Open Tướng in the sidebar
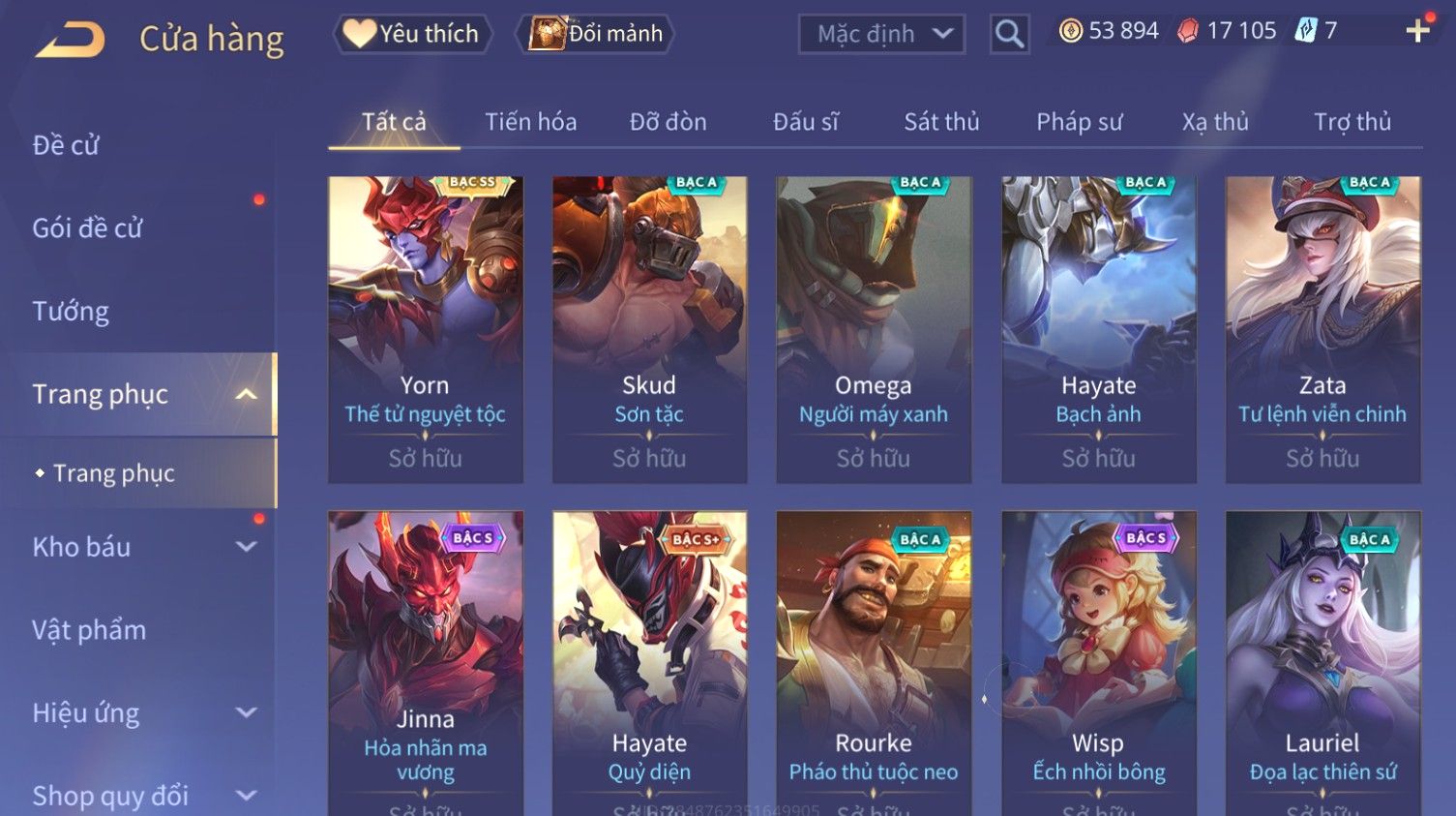Viewport: 1456px width, 816px height. click(71, 312)
